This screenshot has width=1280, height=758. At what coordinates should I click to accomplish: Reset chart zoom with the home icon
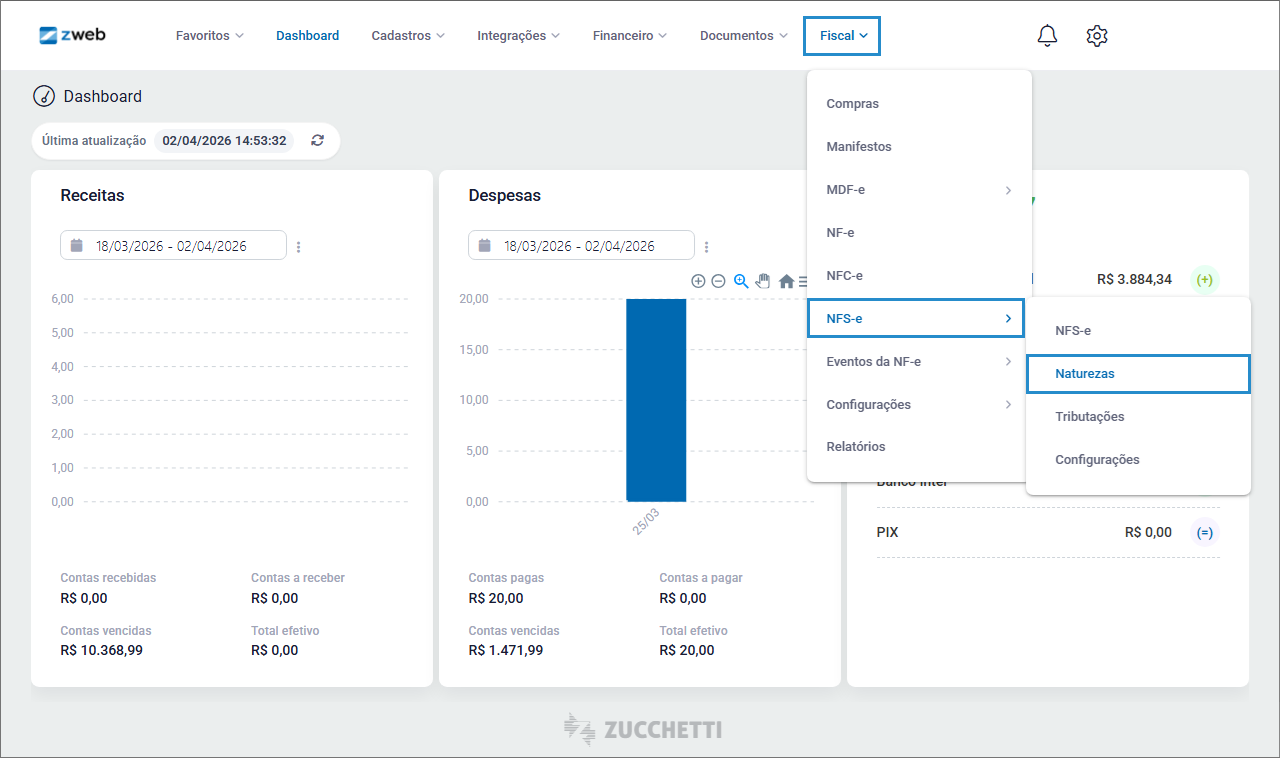pos(786,281)
